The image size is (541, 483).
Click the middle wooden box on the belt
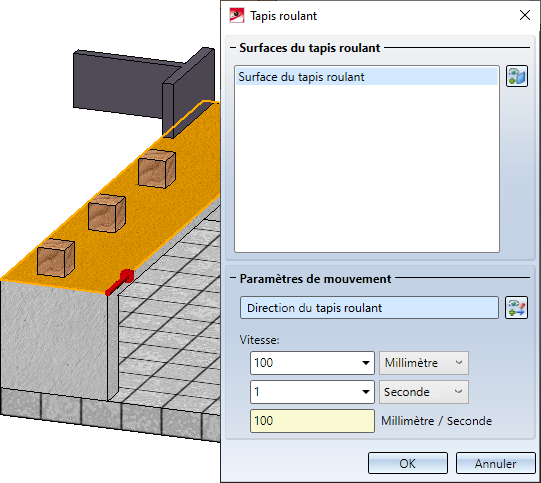click(x=107, y=213)
